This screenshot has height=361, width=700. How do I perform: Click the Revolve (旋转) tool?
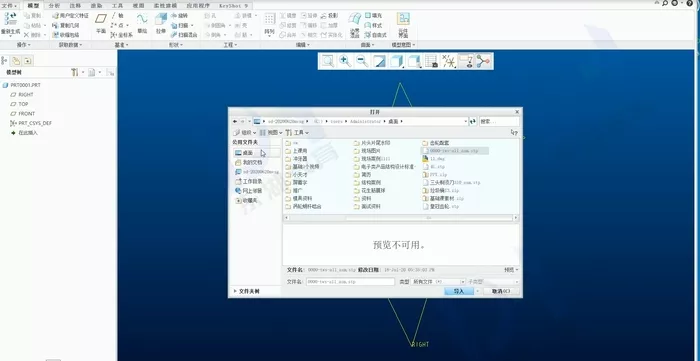click(x=179, y=16)
